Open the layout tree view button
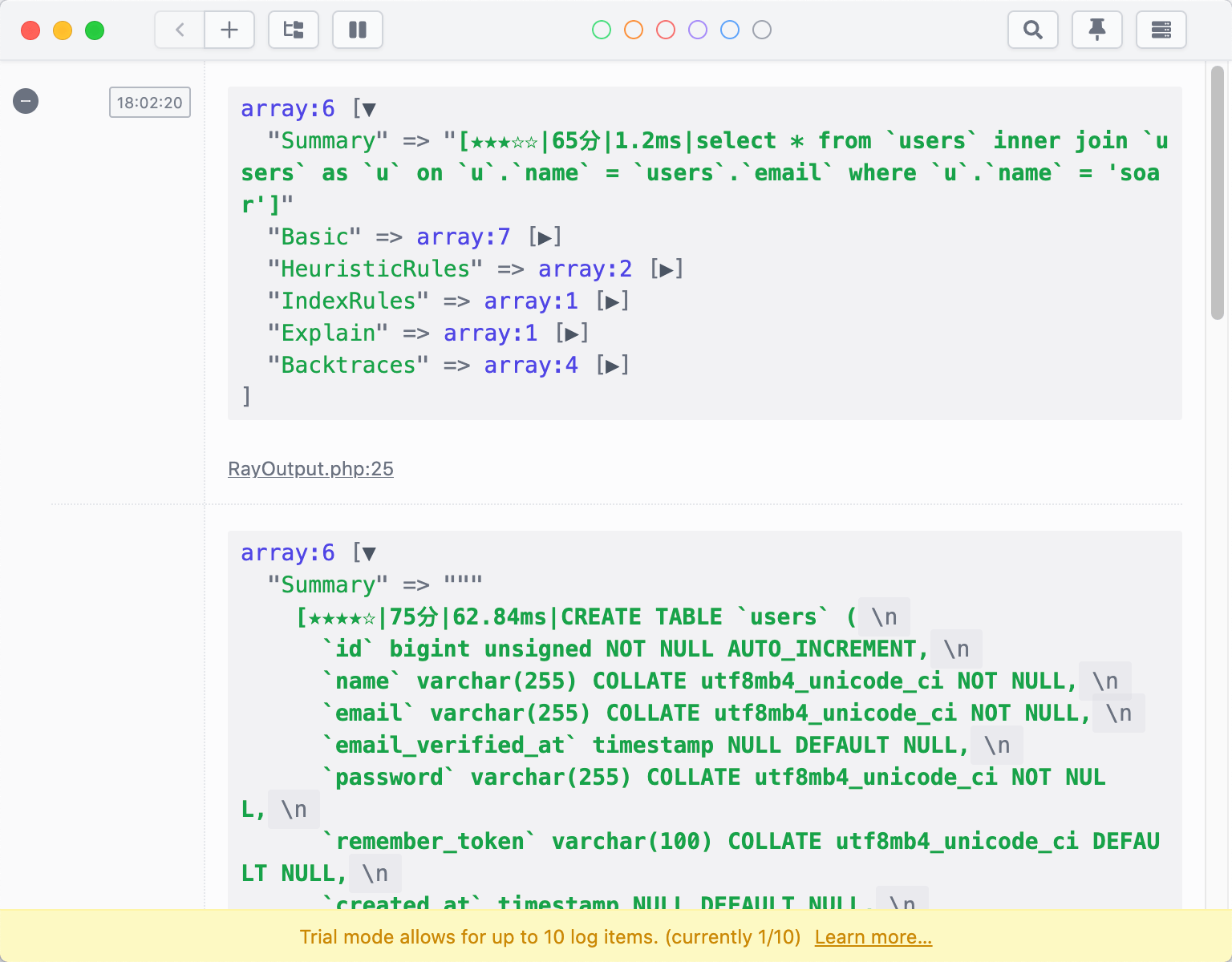 coord(294,30)
